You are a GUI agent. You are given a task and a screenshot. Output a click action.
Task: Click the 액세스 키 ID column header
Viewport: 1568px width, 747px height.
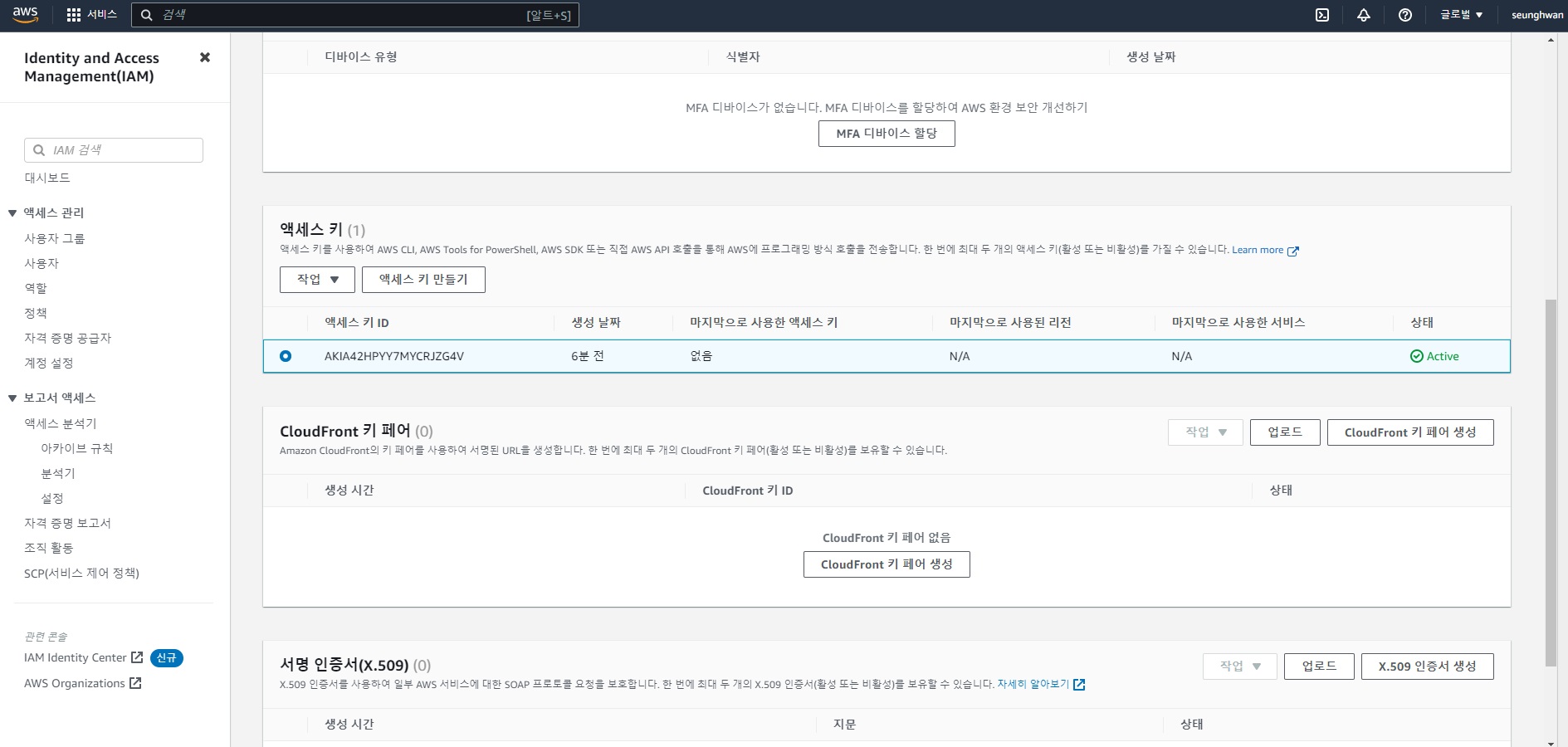click(357, 323)
